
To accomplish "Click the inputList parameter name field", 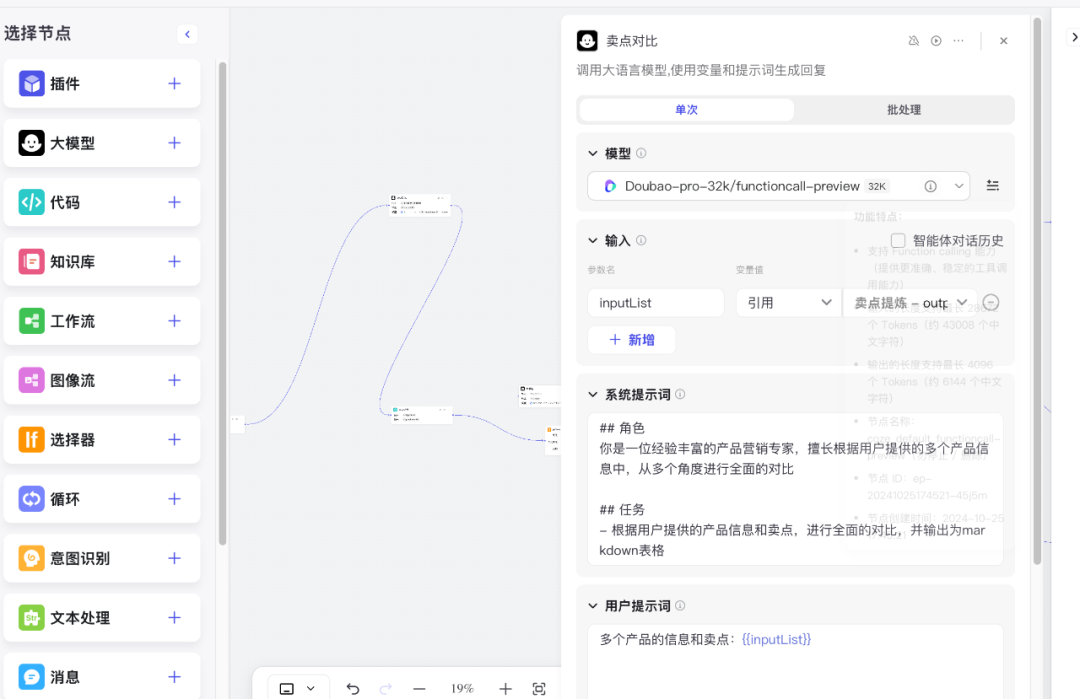I will [x=656, y=302].
